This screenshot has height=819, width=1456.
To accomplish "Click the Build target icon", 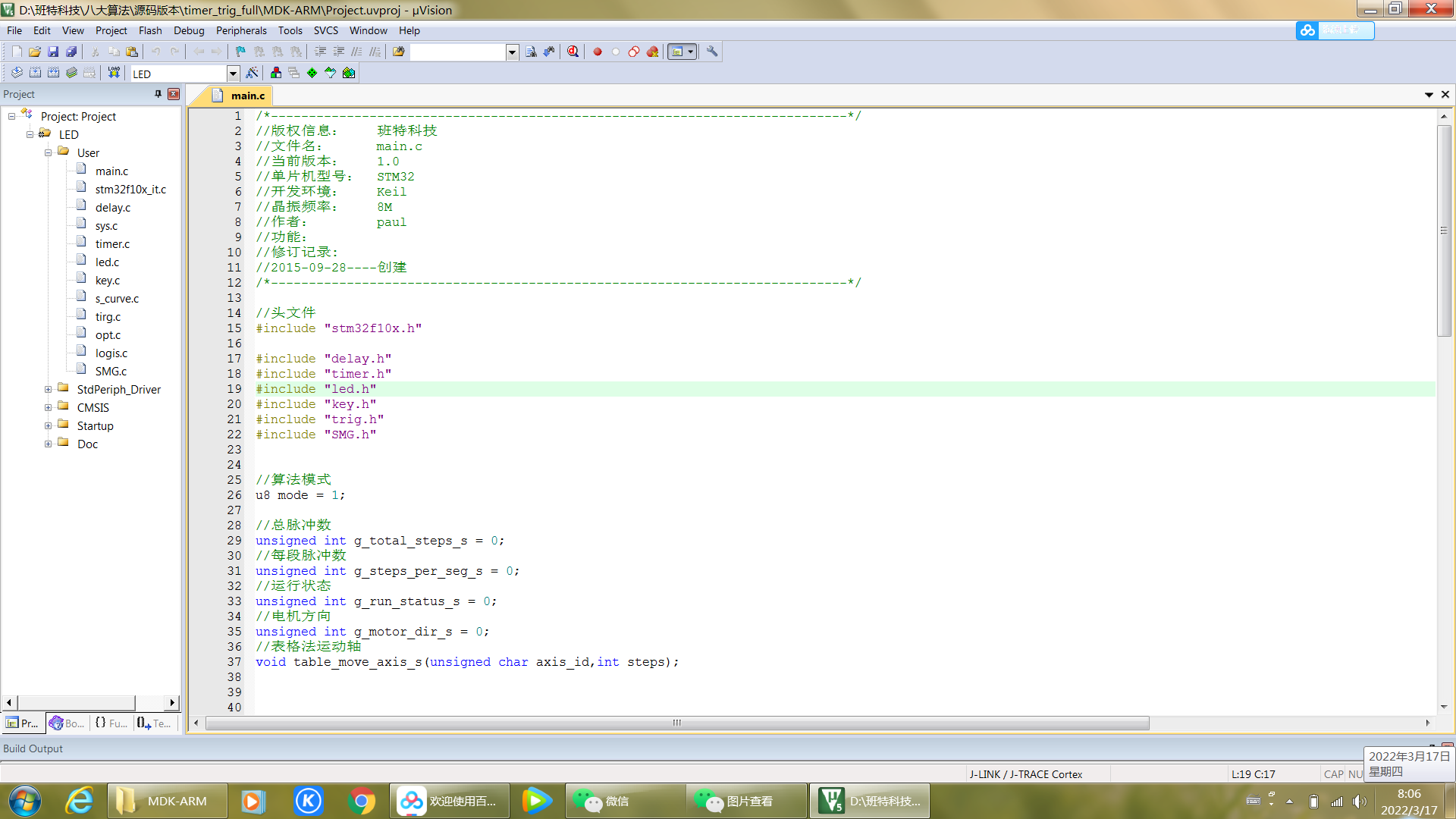I will (35, 73).
